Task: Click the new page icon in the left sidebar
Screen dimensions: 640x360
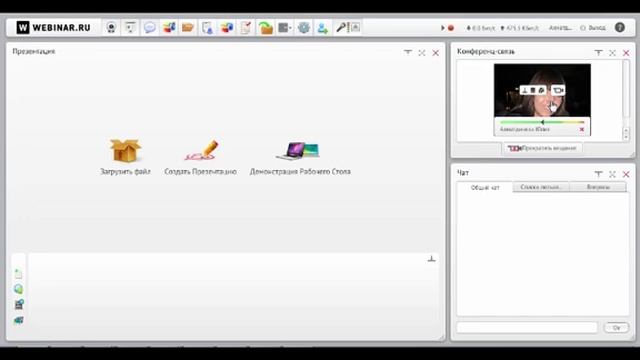Action: [18, 274]
